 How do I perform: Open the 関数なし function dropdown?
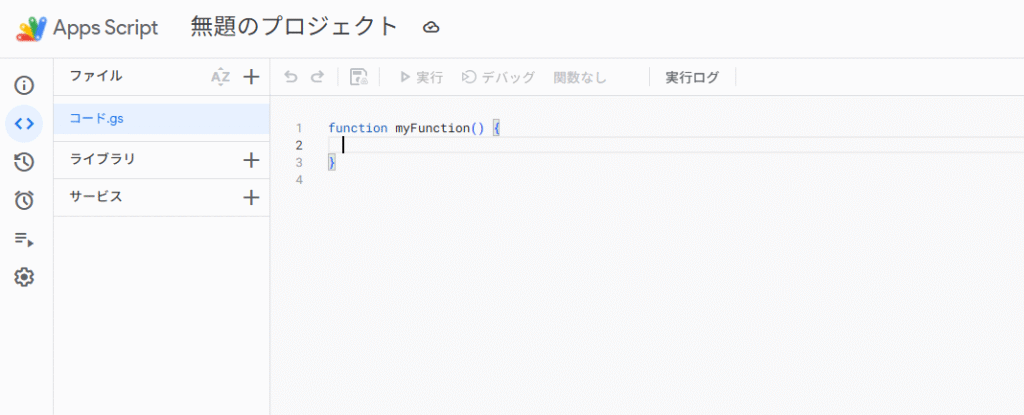[580, 77]
